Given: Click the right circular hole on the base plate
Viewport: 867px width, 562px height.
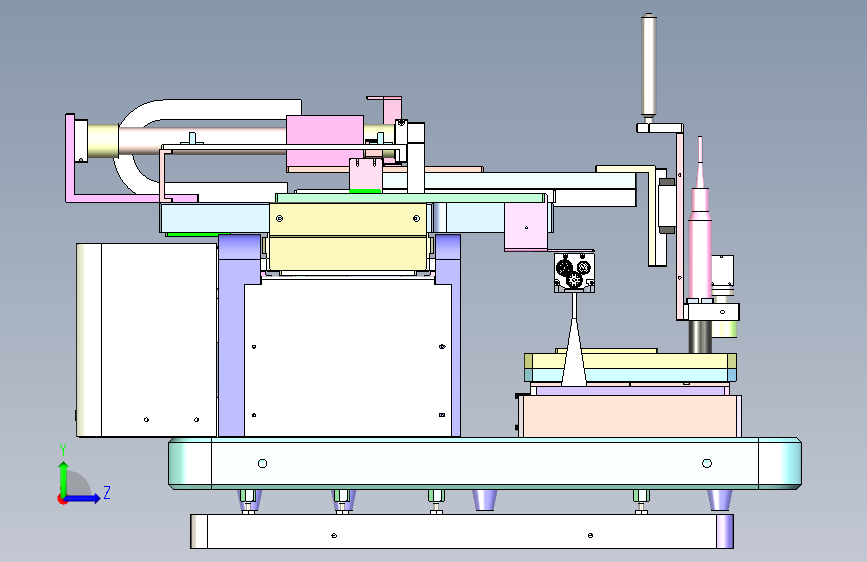Looking at the screenshot, I should coord(707,464).
